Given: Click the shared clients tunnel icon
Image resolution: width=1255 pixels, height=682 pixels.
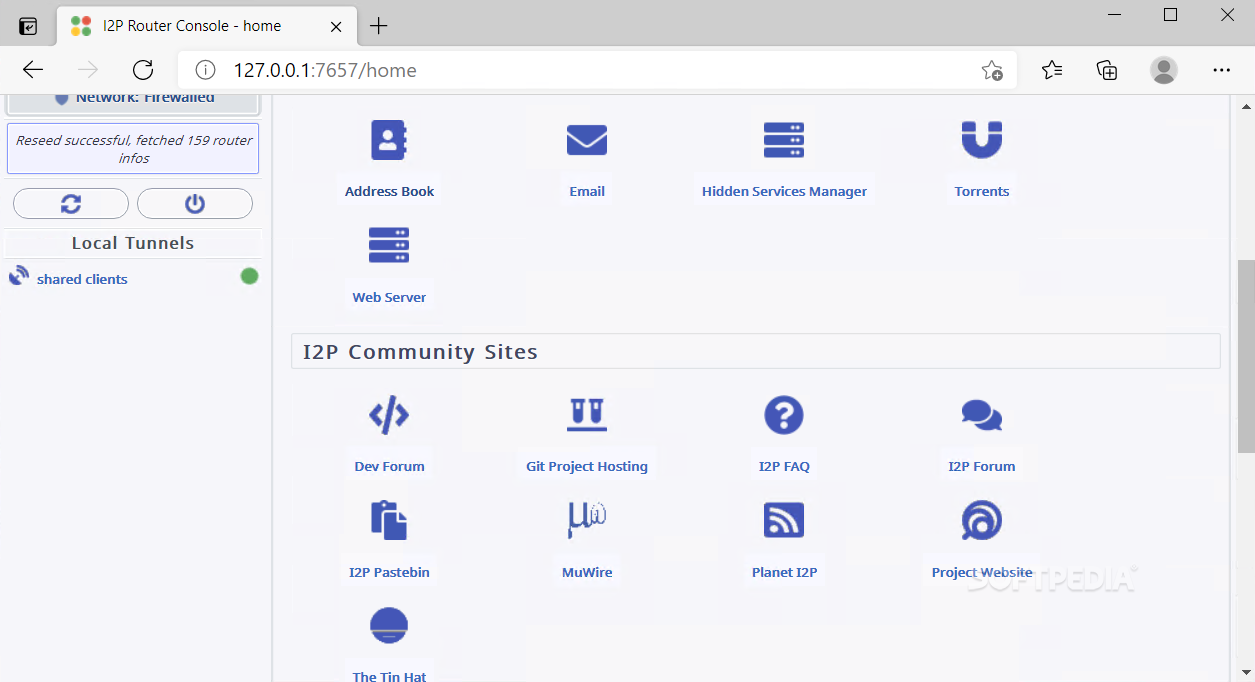Looking at the screenshot, I should 19,276.
